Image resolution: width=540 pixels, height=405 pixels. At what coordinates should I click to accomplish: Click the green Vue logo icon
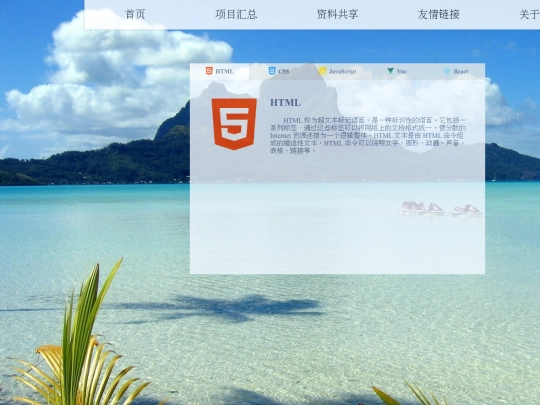(x=391, y=71)
